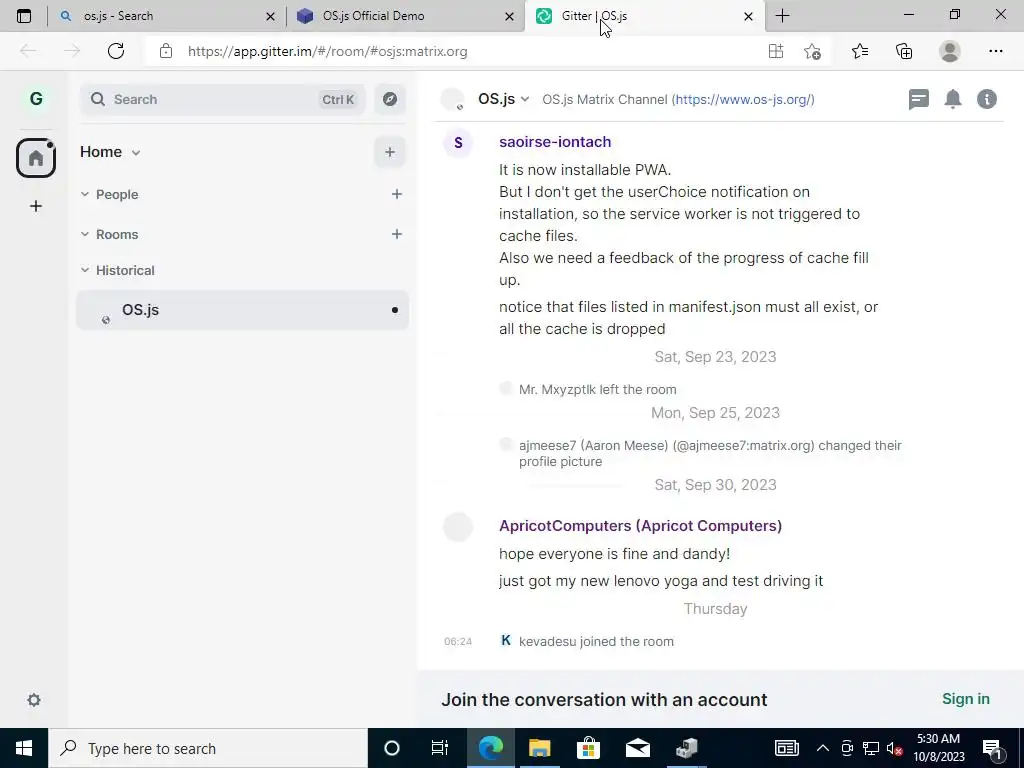View site information lock icon
The image size is (1024, 768).
tap(166, 51)
